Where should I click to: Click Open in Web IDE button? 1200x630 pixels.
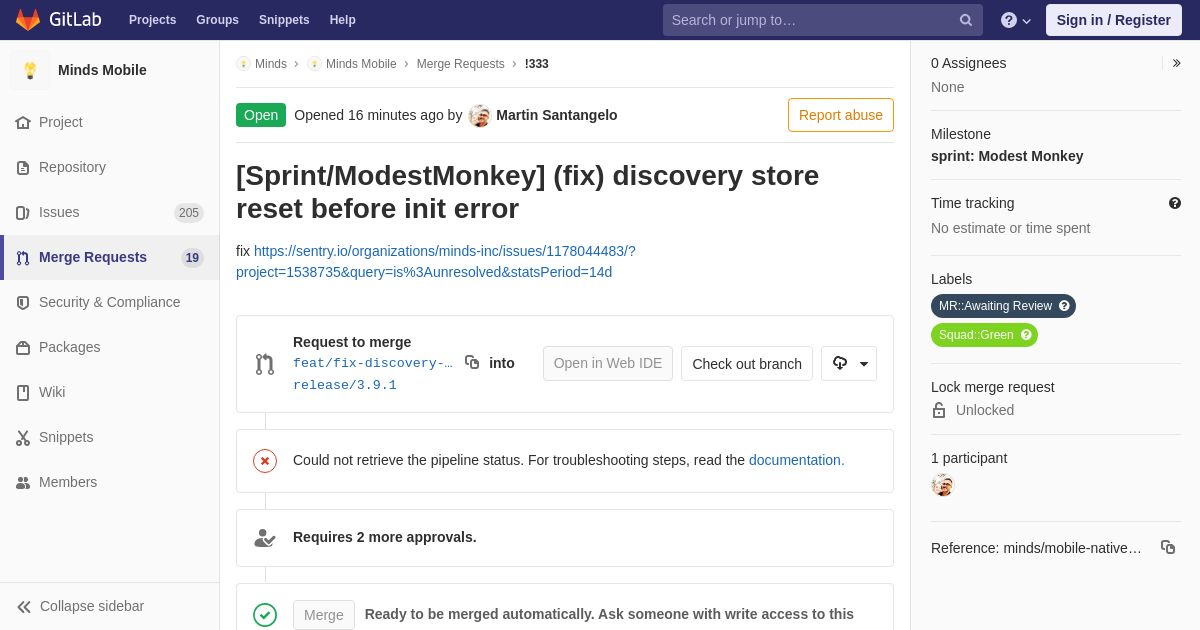point(608,363)
